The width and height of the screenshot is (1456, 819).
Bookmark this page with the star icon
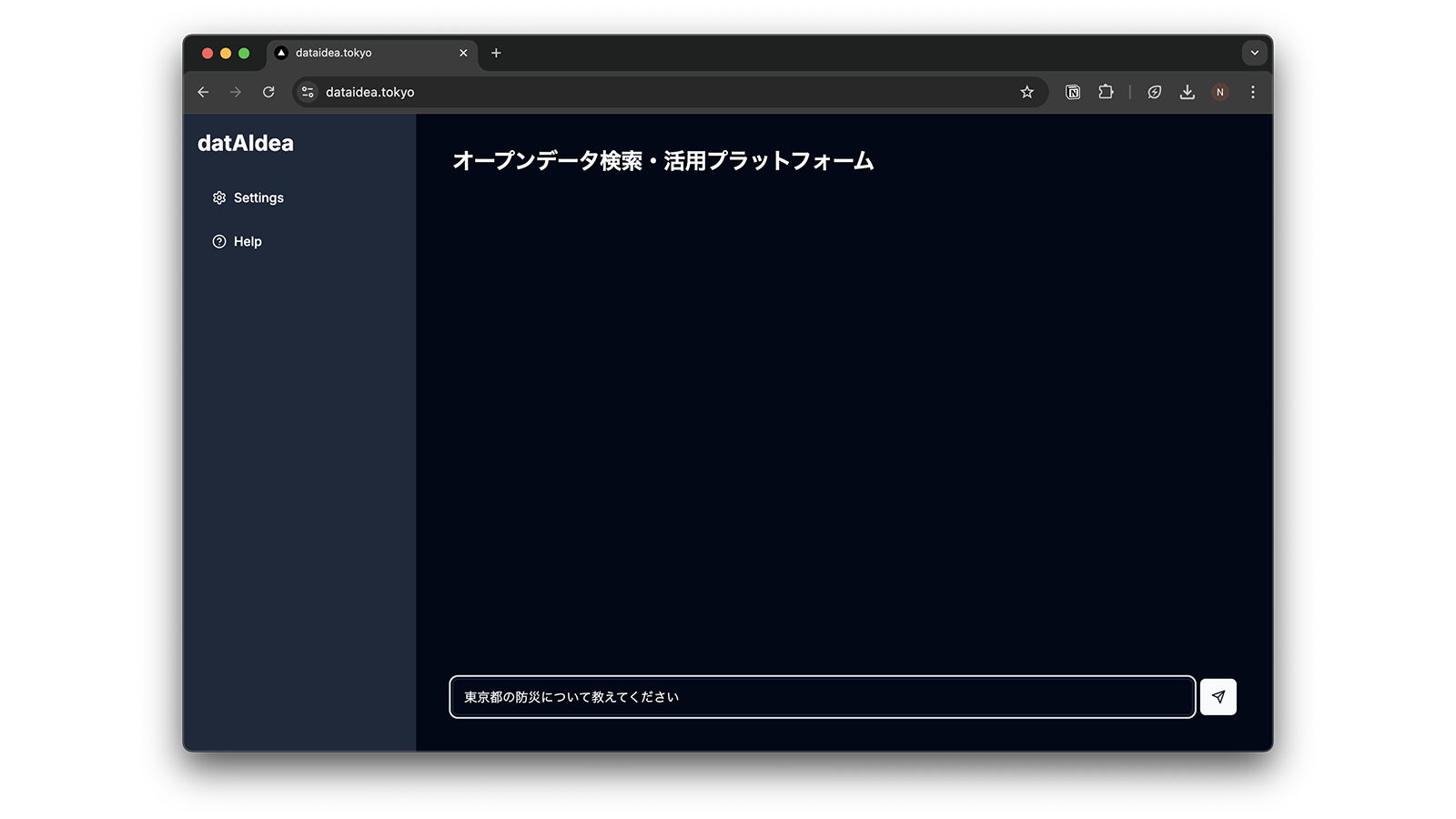point(1026,92)
